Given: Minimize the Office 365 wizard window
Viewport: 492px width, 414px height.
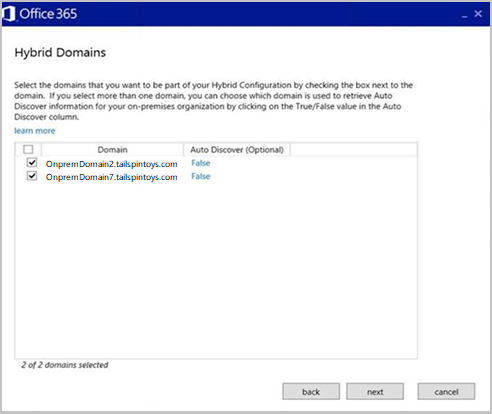Looking at the screenshot, I should click(x=465, y=15).
